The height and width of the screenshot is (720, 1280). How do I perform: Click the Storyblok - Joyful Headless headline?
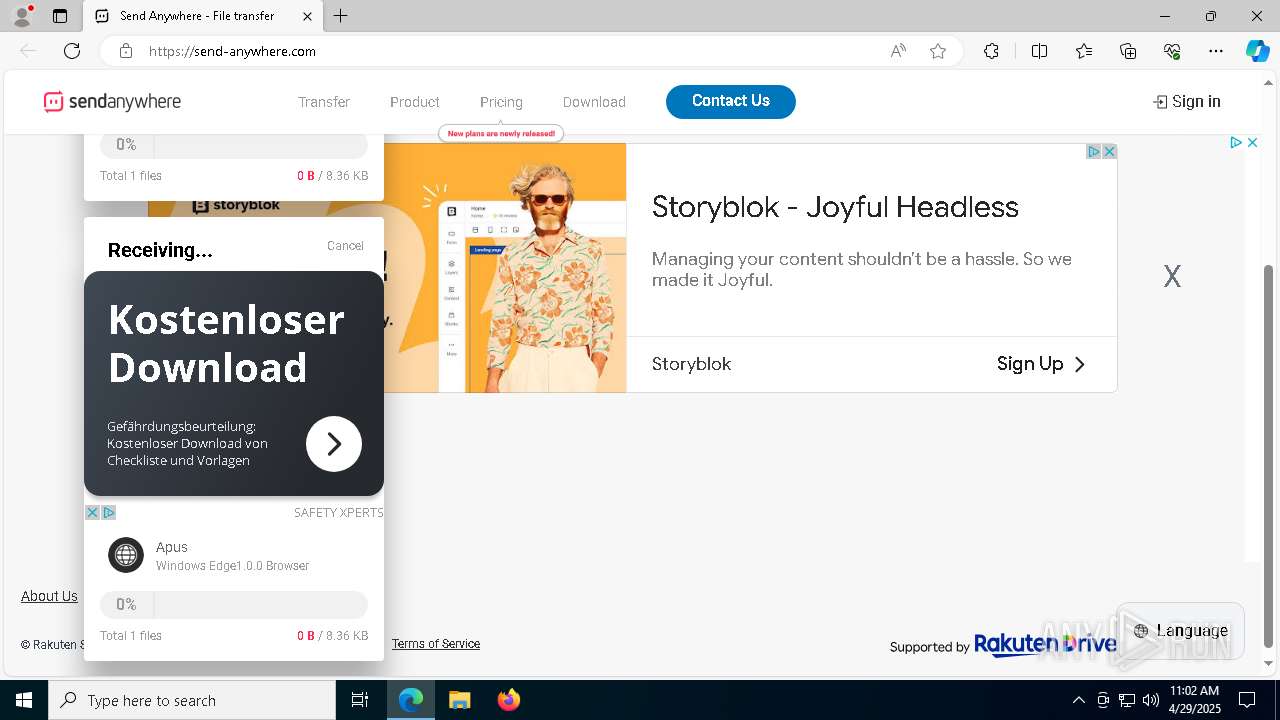(835, 207)
